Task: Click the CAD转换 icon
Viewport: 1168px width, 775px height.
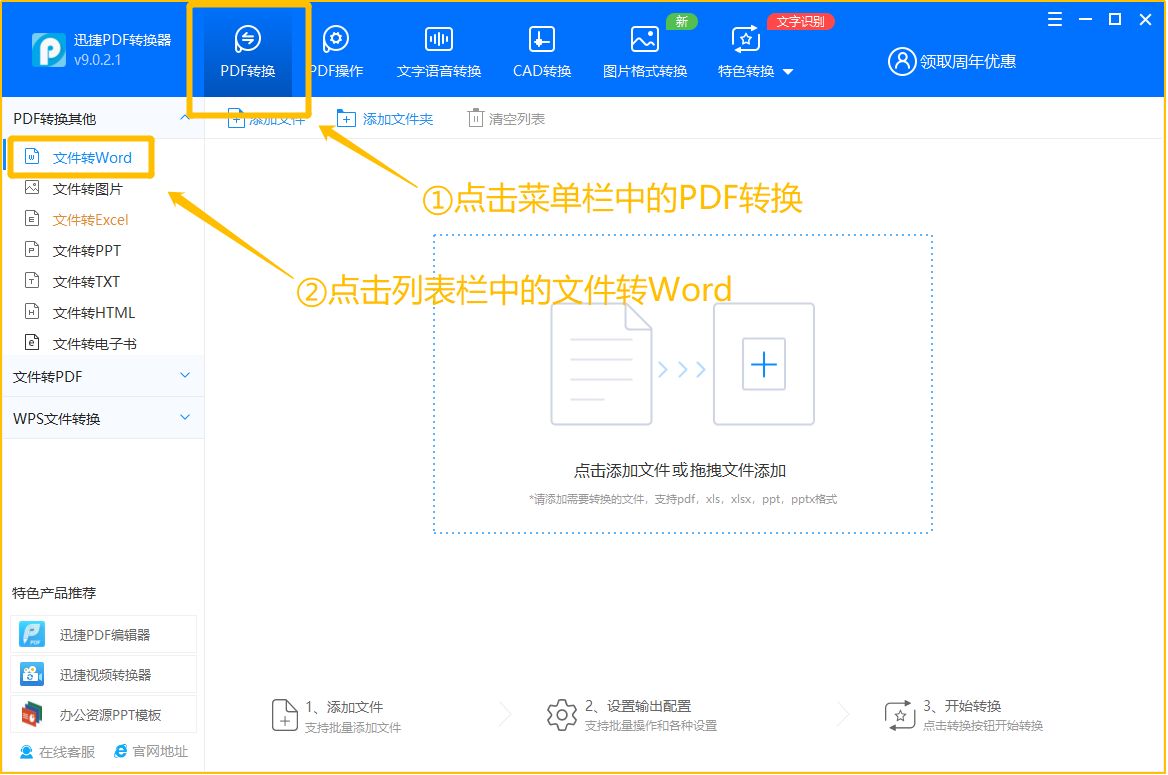Action: (542, 39)
